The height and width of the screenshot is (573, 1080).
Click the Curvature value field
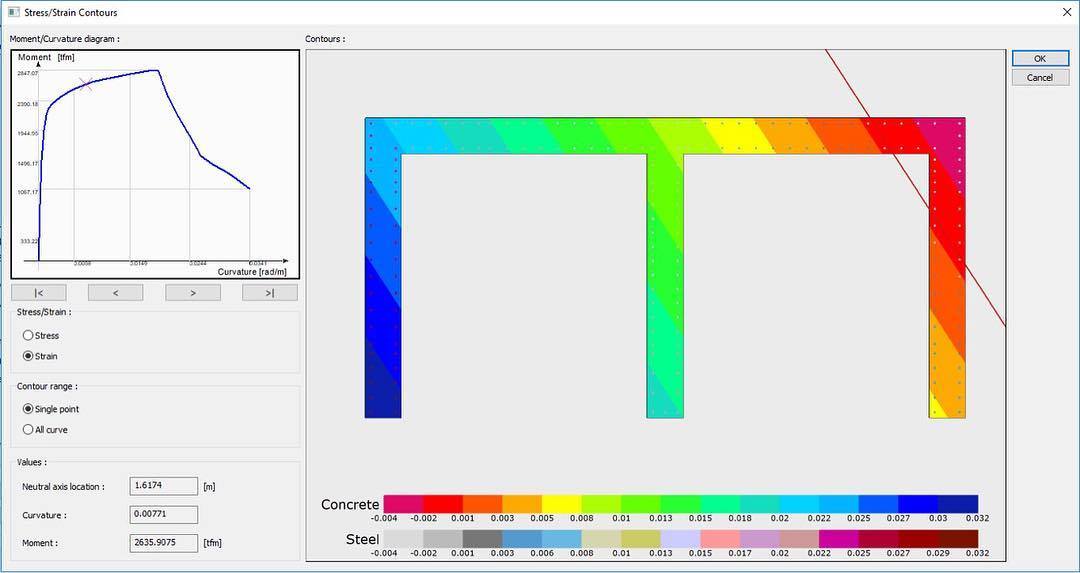pyautogui.click(x=163, y=515)
